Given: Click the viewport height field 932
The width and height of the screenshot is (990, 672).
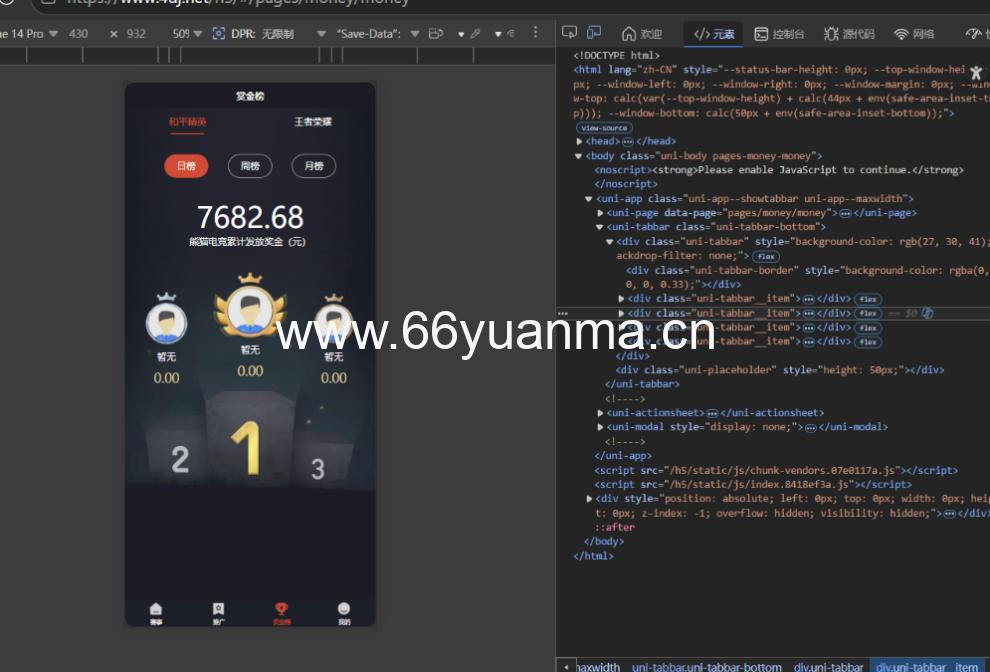Looking at the screenshot, I should (136, 33).
